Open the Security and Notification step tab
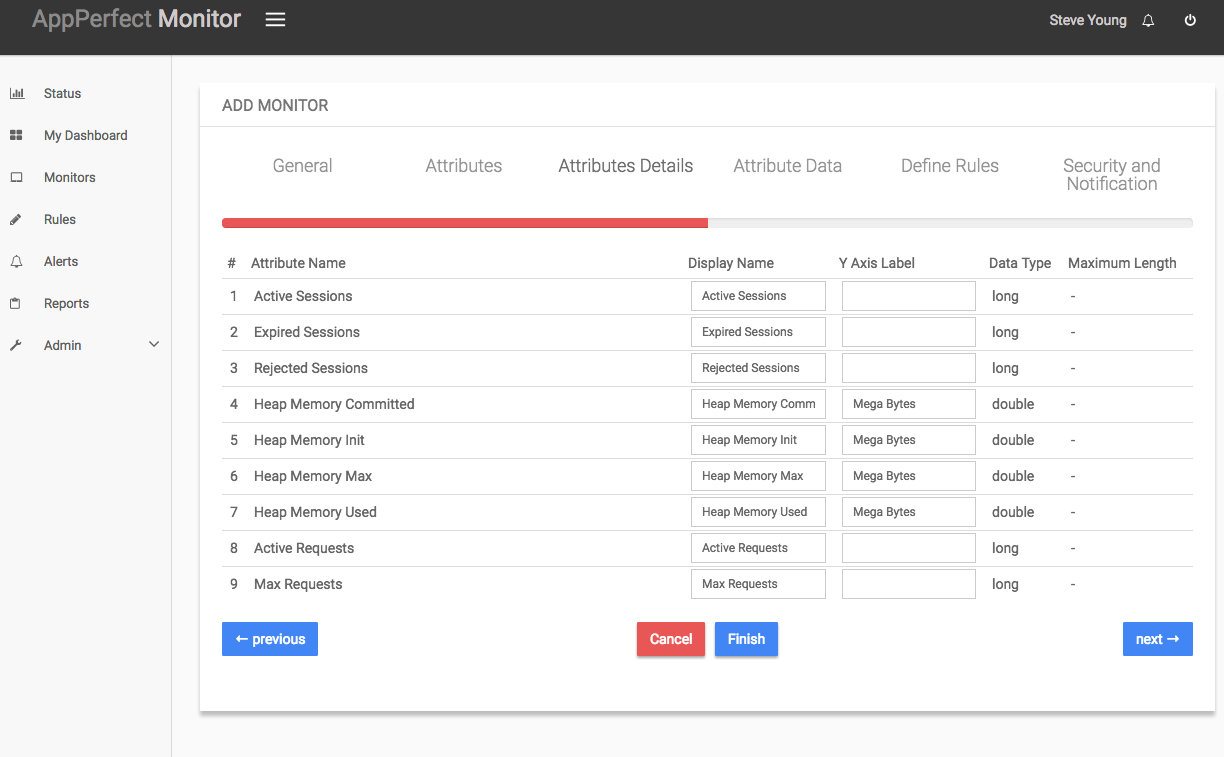The width and height of the screenshot is (1224, 757). point(1112,175)
